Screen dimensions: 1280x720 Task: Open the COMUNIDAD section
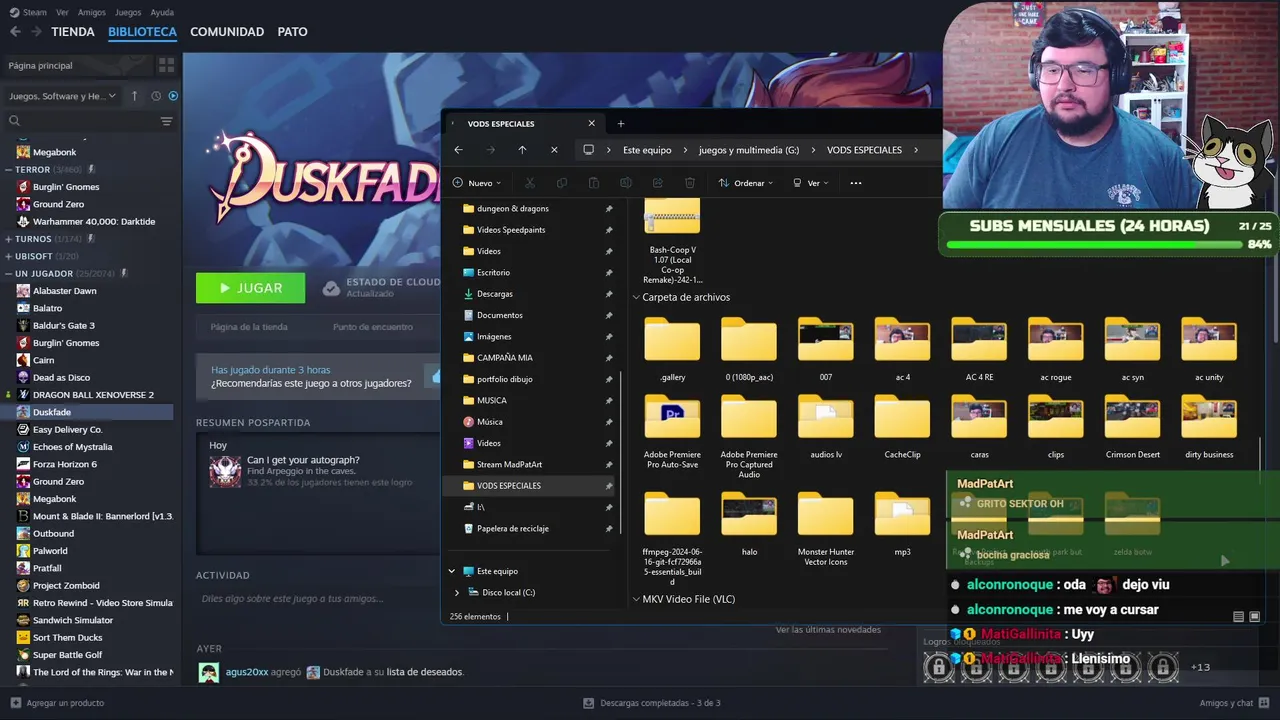[x=227, y=32]
